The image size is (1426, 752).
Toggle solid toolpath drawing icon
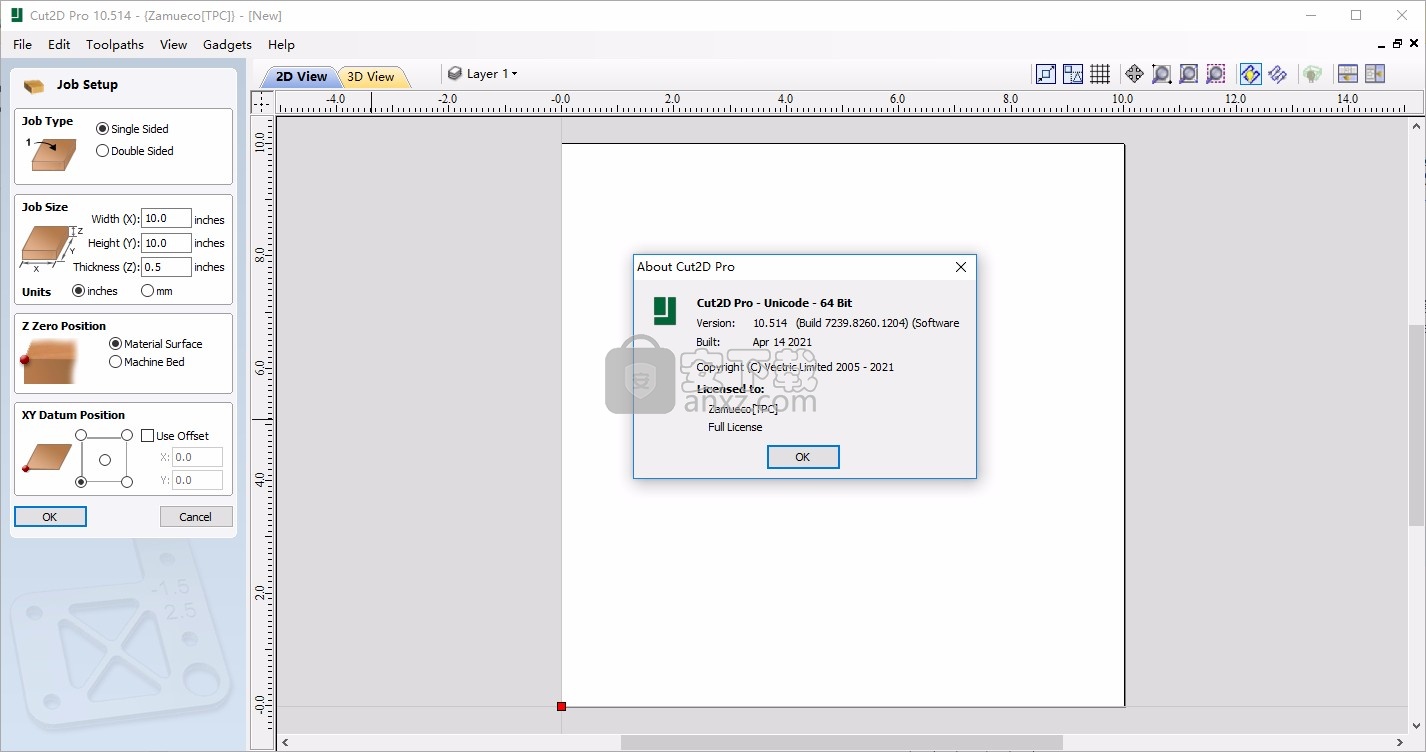pyautogui.click(x=1277, y=74)
